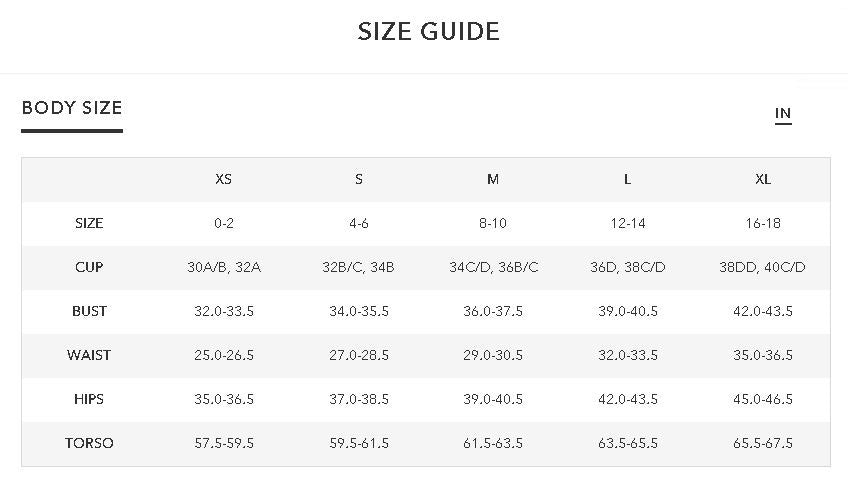Select the L column header
Image resolution: width=848 pixels, height=480 pixels.
tap(628, 180)
